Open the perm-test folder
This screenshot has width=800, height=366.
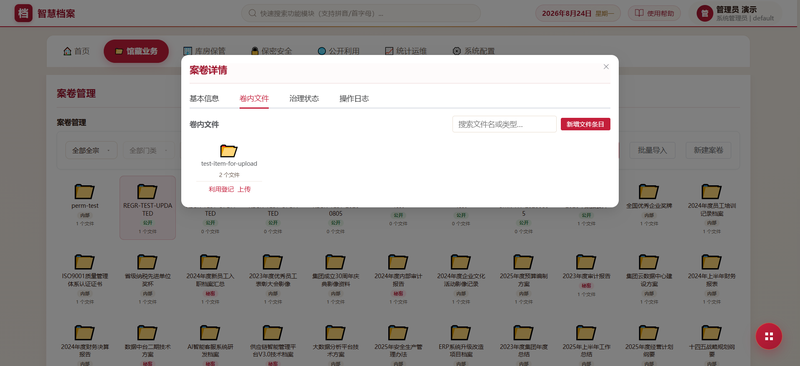pos(85,191)
